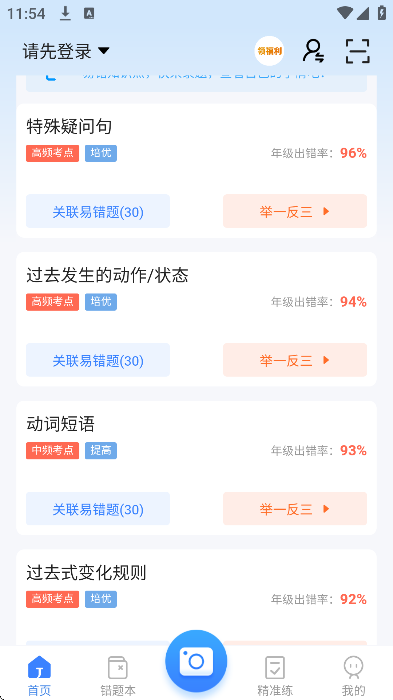Open the 过去式变化规则 topic card
This screenshot has height=700, width=393.
[x=196, y=597]
